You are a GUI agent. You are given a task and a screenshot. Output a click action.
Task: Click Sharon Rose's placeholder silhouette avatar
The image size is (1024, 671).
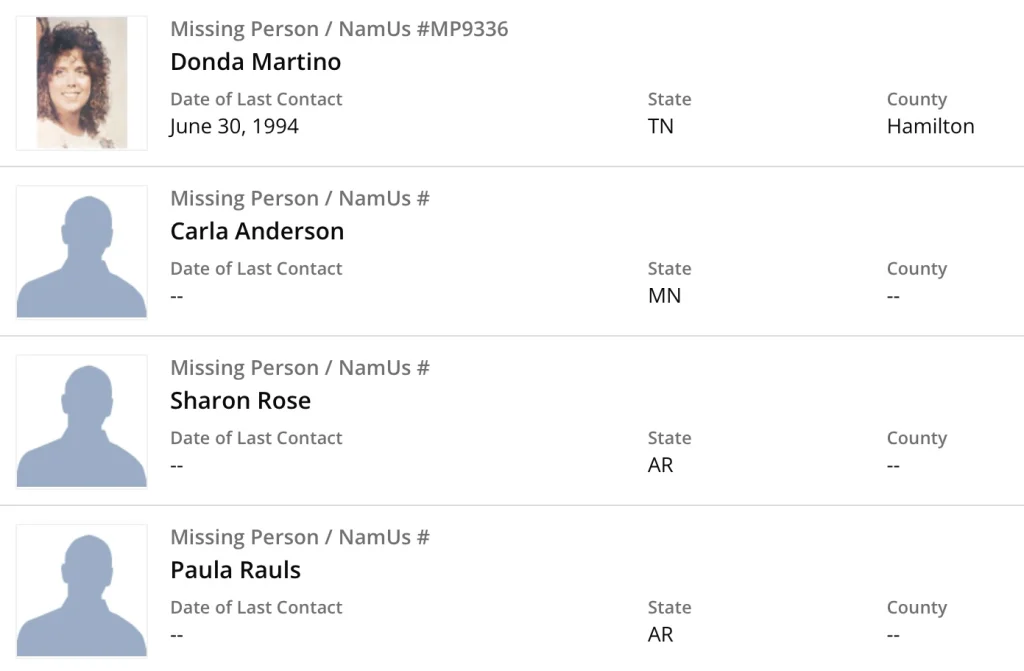click(82, 421)
